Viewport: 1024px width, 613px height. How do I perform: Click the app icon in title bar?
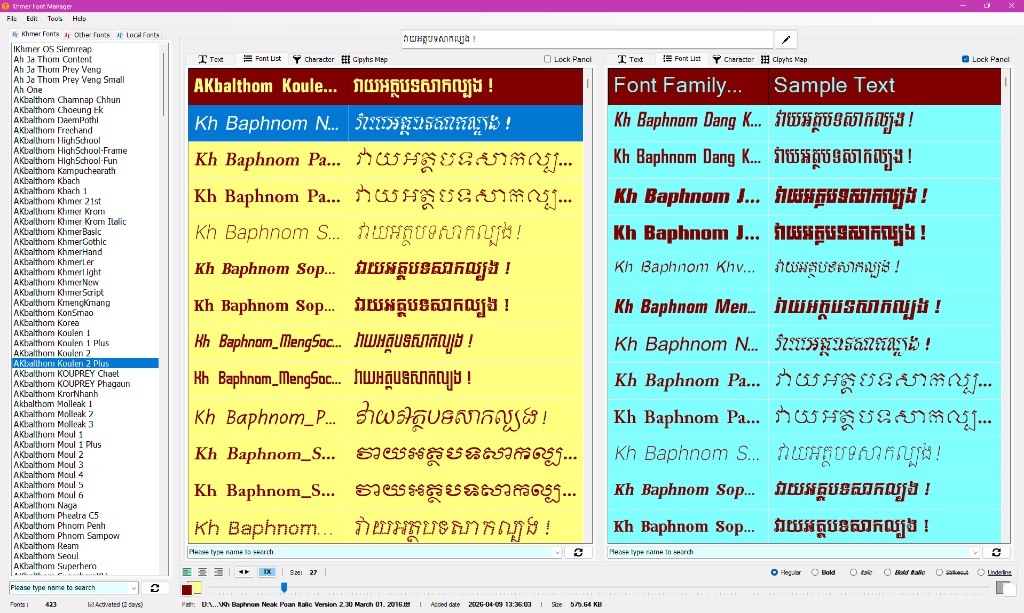click(x=6, y=6)
